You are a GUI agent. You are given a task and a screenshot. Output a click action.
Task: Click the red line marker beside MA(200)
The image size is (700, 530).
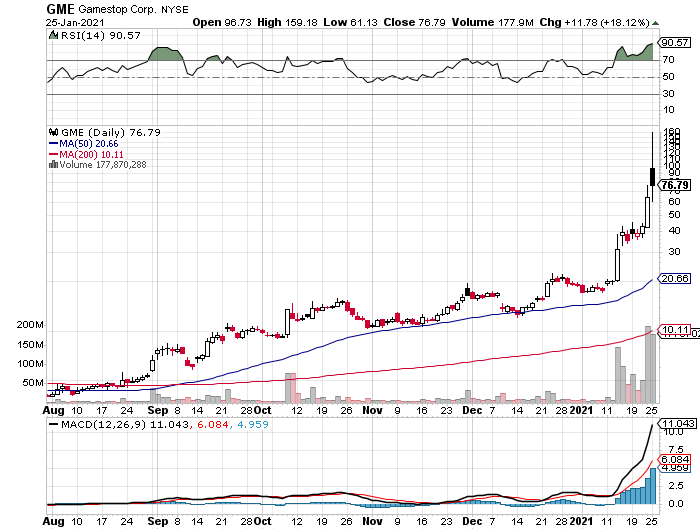point(53,154)
